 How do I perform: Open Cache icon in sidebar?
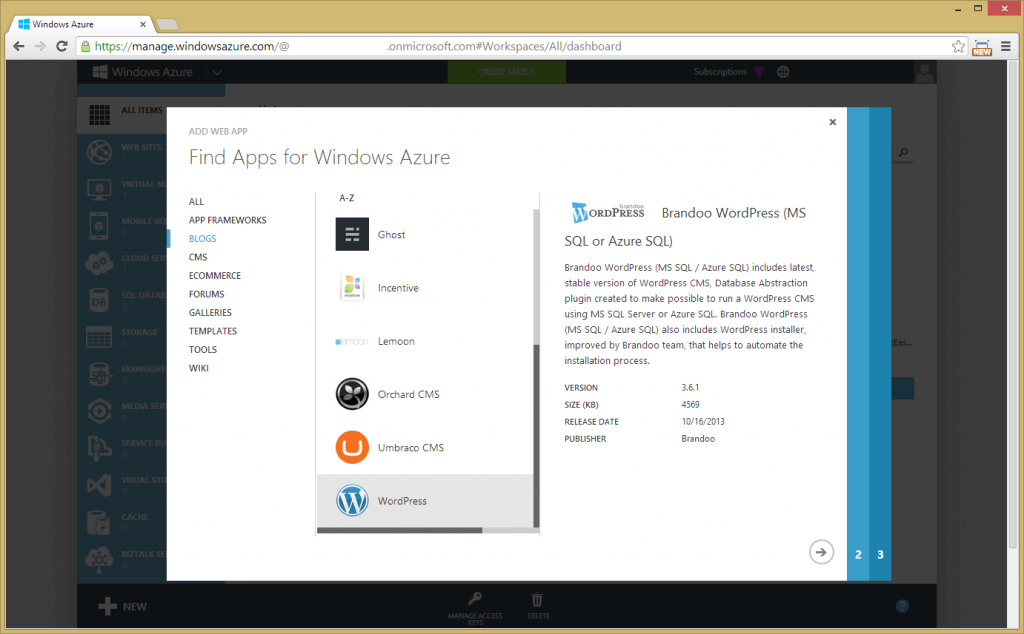click(x=99, y=522)
